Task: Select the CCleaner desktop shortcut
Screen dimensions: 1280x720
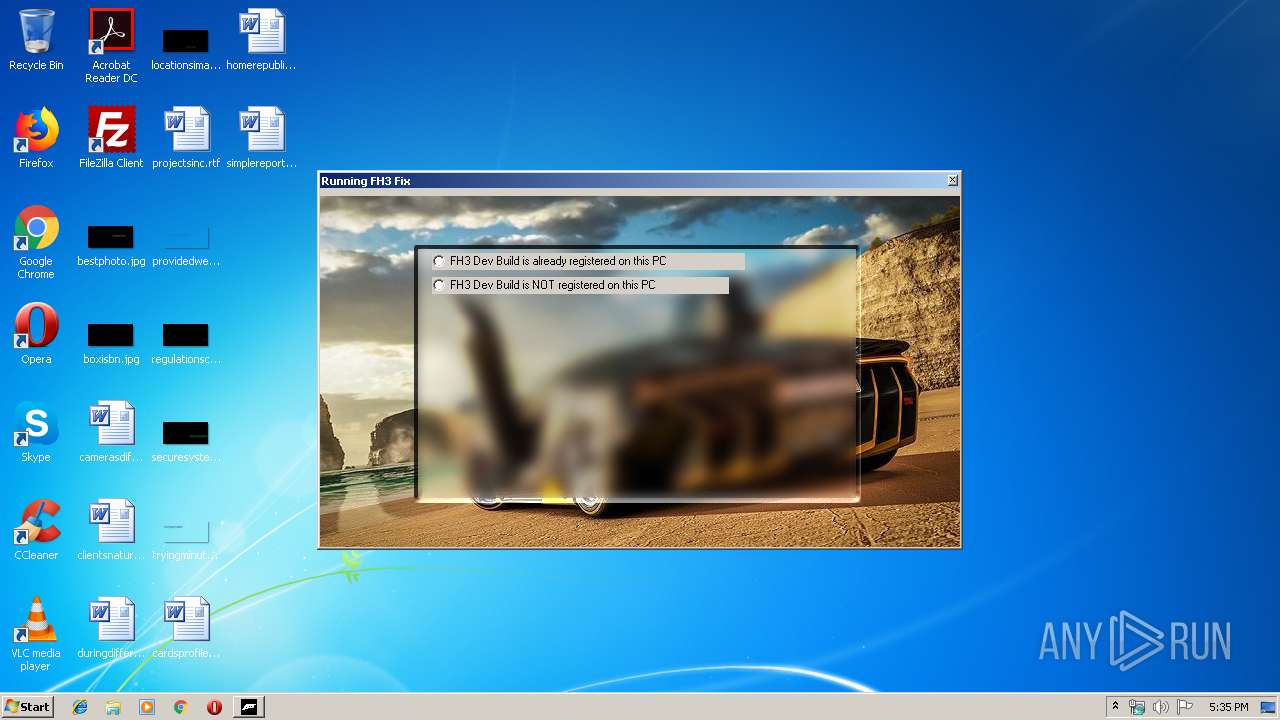Action: point(36,530)
